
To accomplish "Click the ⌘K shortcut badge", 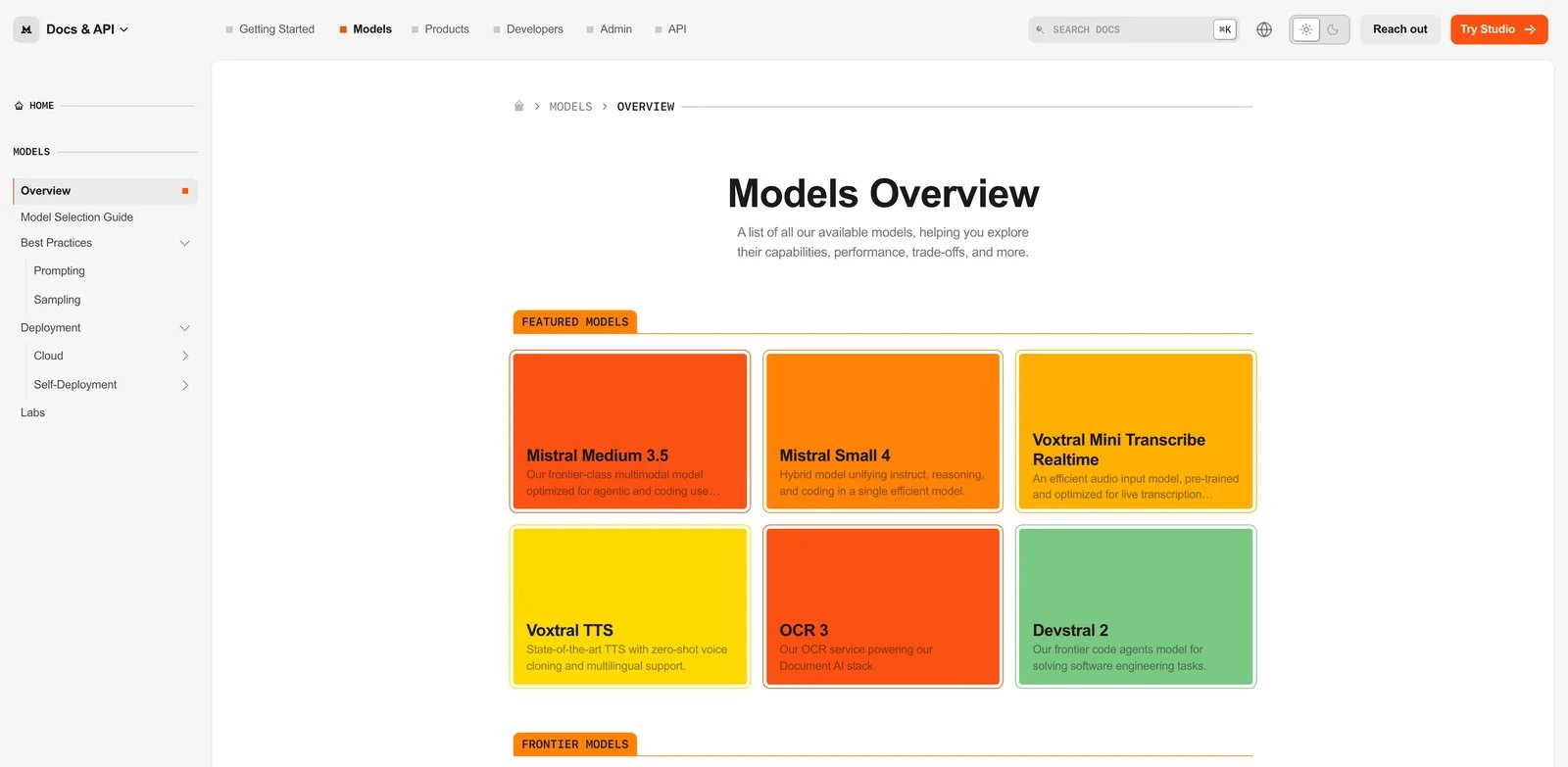I will [x=1225, y=29].
